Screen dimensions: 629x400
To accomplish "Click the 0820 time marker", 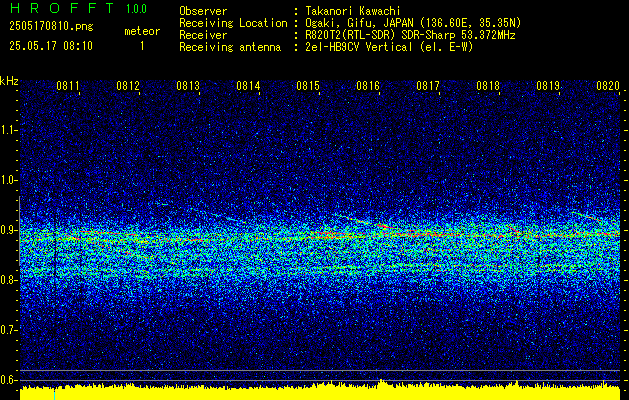I will [x=608, y=86].
